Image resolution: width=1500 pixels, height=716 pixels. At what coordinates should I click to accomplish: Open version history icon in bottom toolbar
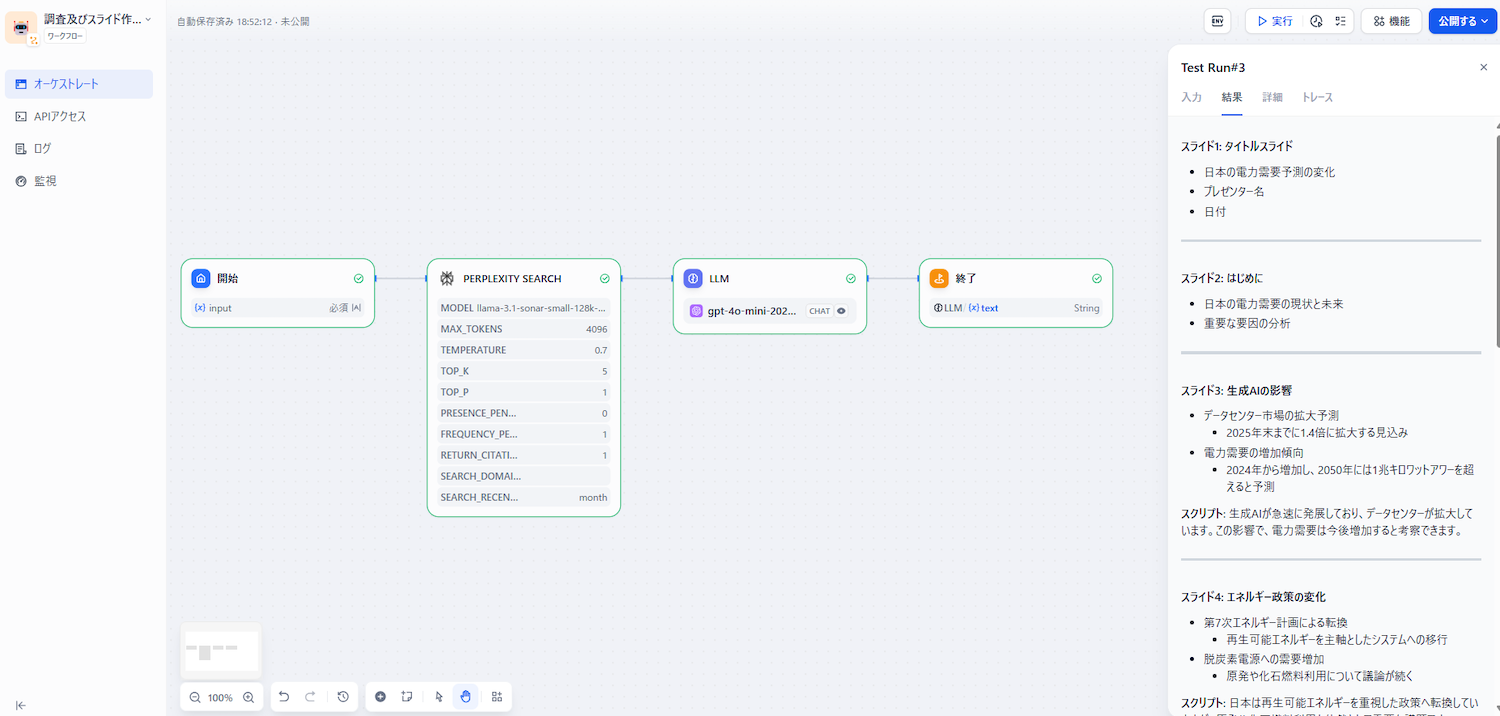343,697
